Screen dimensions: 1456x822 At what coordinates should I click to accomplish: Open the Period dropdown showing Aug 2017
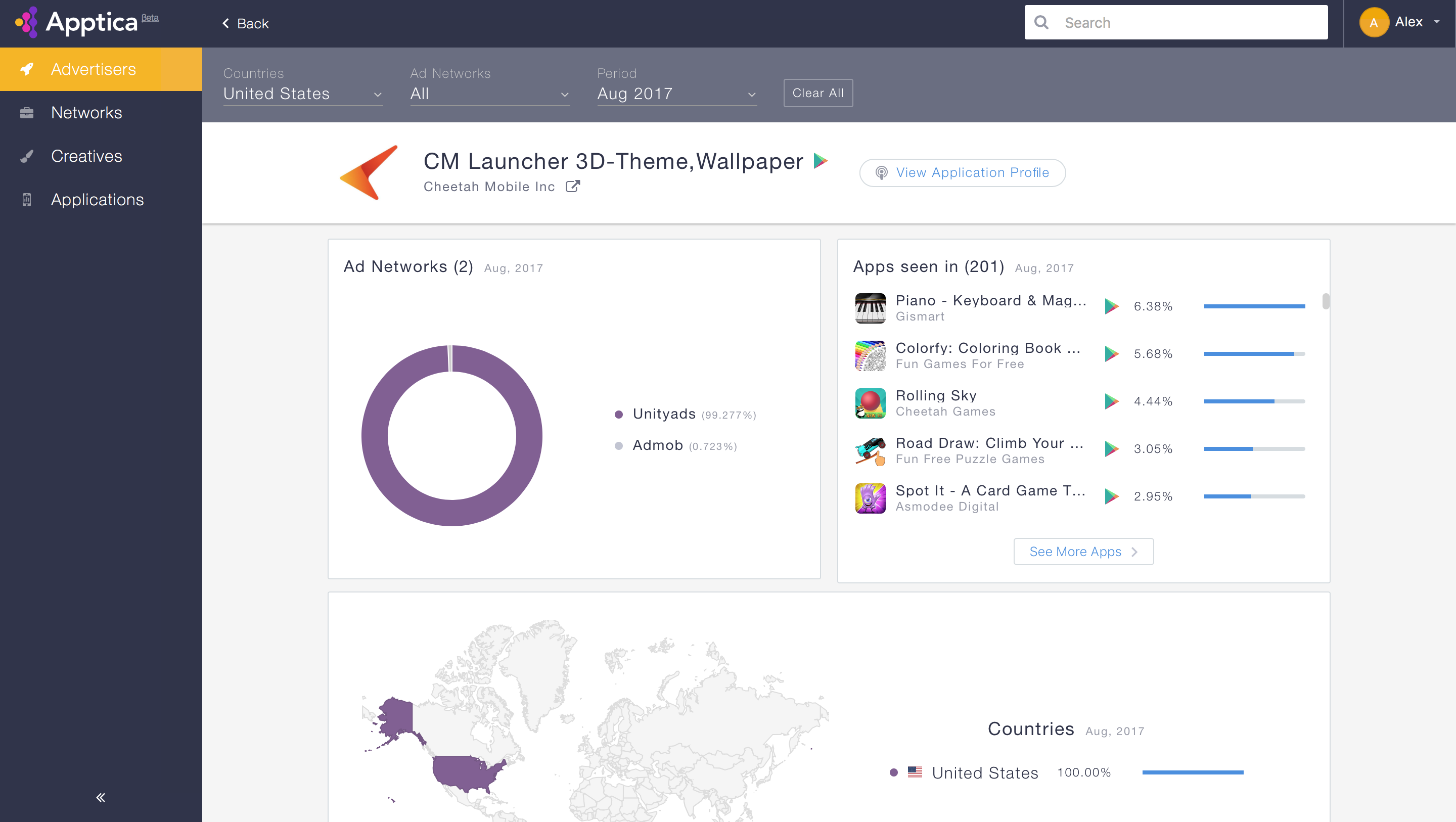click(677, 94)
